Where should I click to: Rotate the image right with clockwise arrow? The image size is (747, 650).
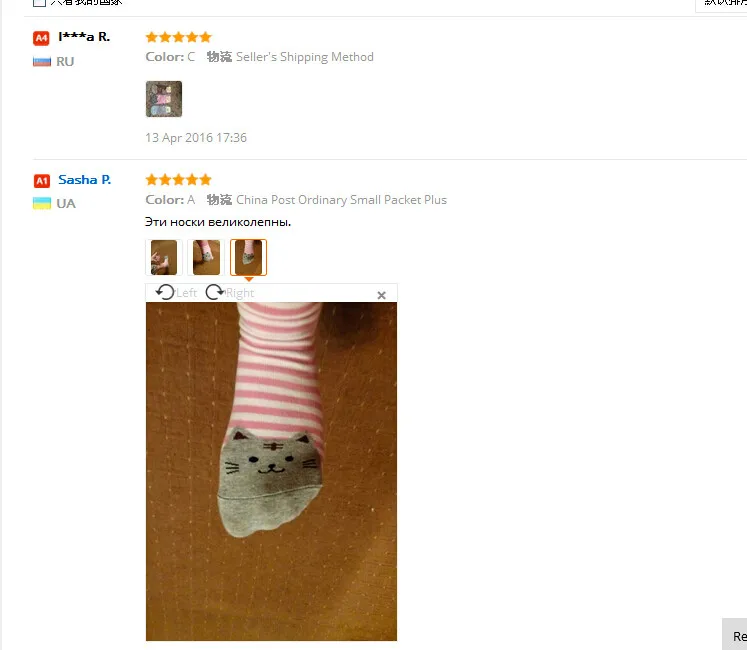(214, 292)
